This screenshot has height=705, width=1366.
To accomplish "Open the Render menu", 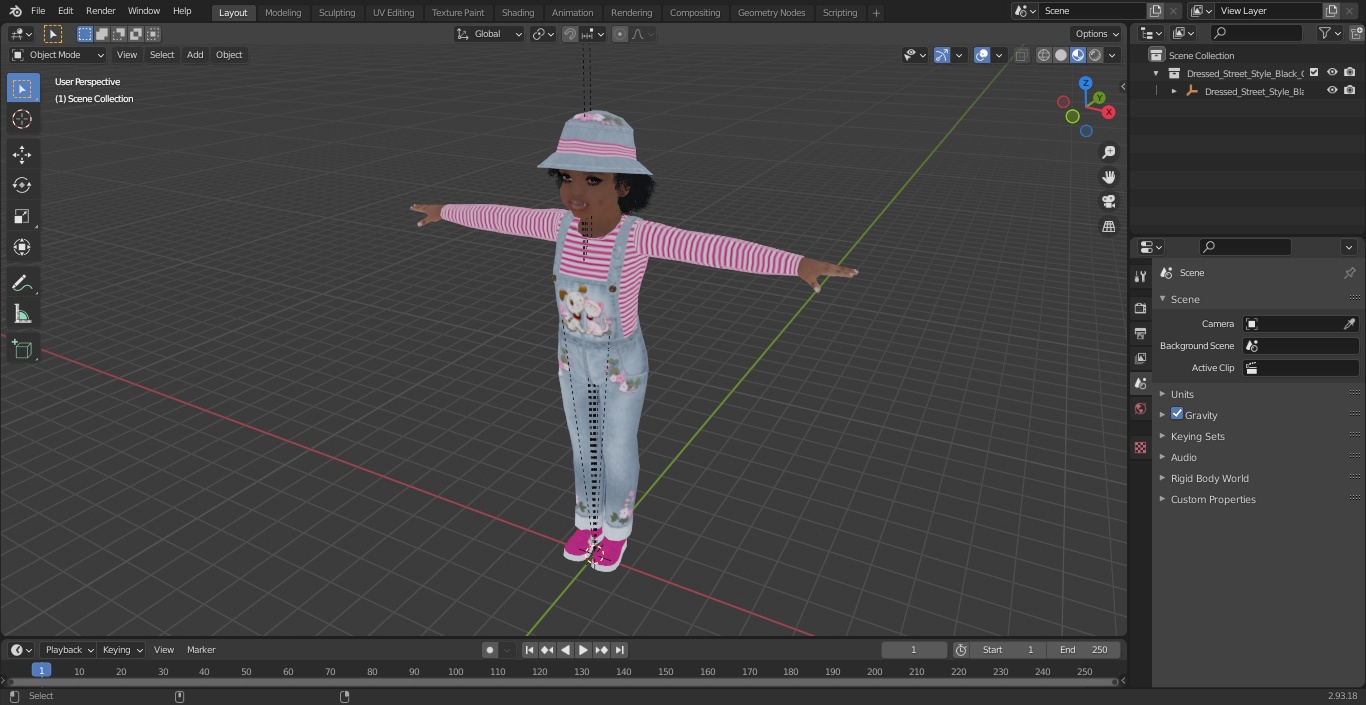I will click(100, 11).
